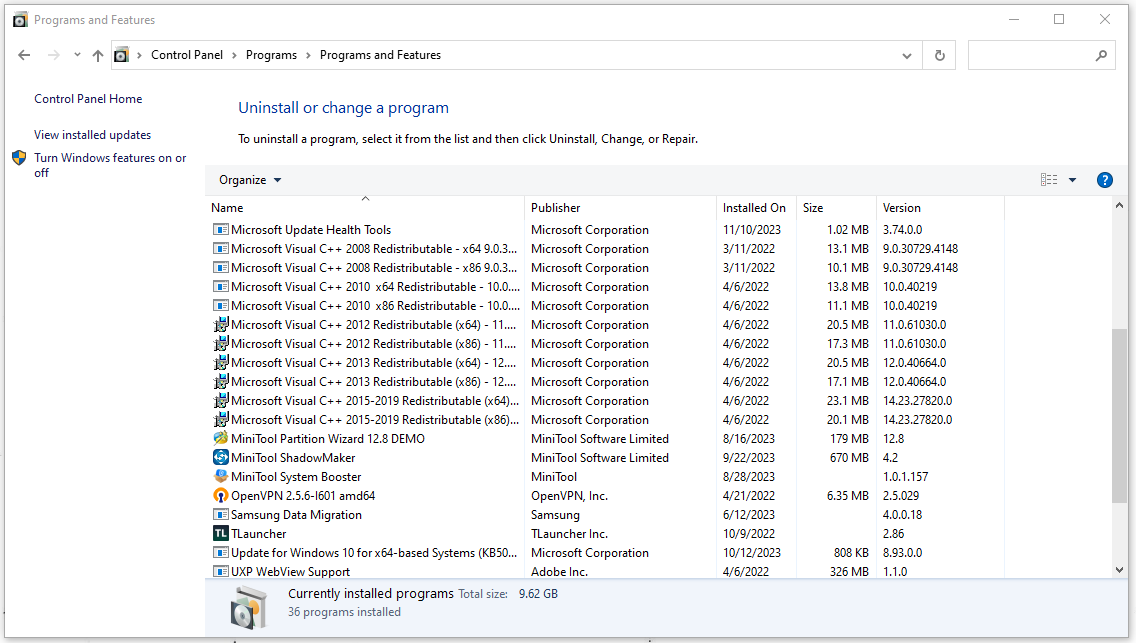Select Samsung Data Migration icon
The height and width of the screenshot is (643, 1136).
pyautogui.click(x=220, y=514)
